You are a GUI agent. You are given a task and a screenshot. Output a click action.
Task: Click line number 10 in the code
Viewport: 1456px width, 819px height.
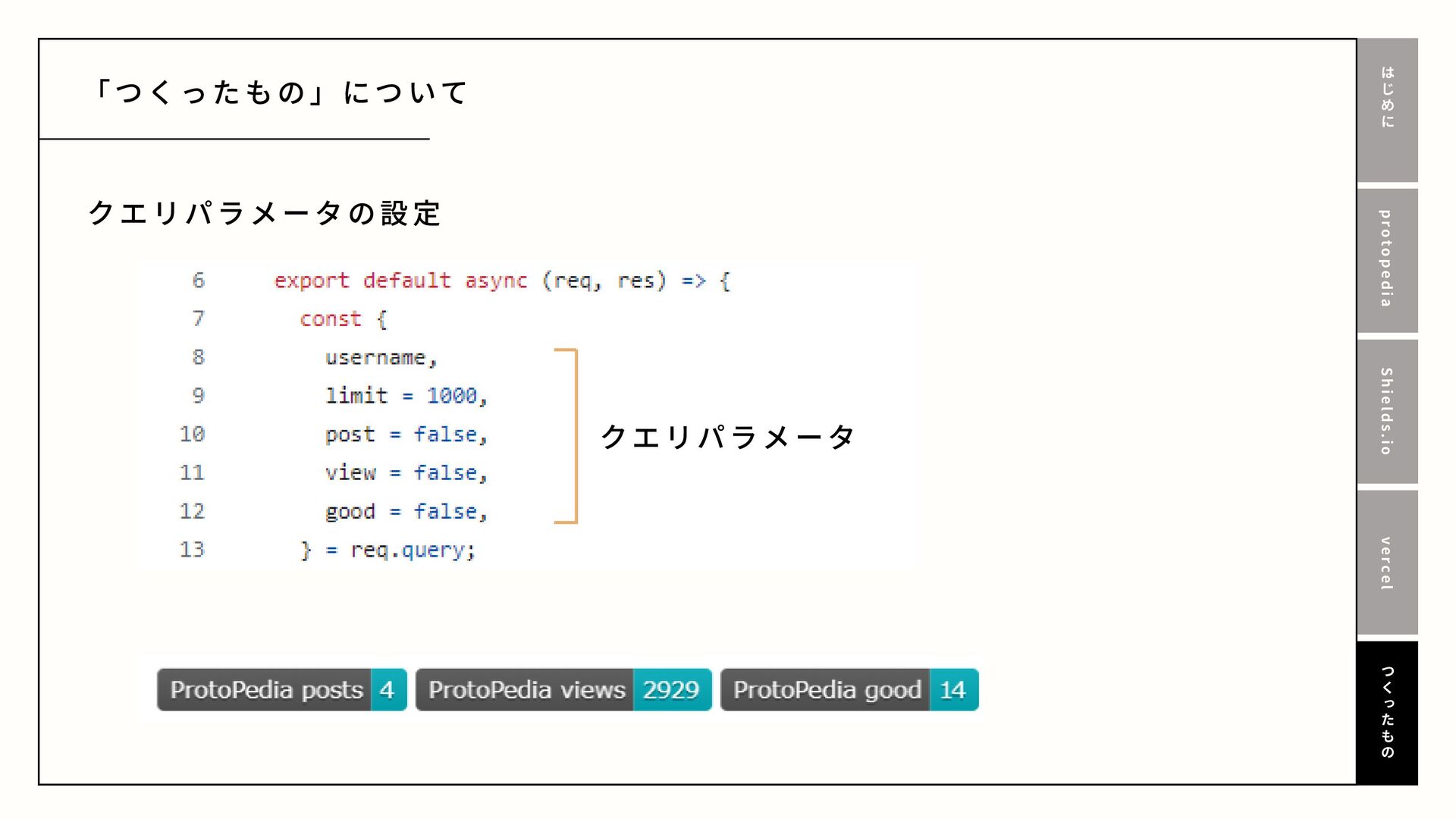coord(192,434)
